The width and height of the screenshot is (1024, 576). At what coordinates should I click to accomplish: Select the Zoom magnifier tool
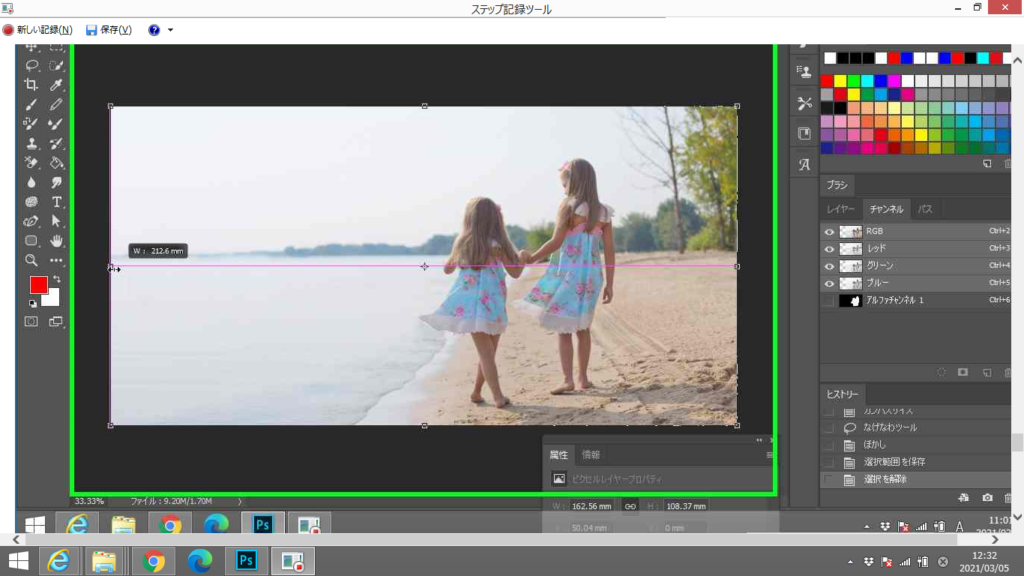(x=31, y=260)
